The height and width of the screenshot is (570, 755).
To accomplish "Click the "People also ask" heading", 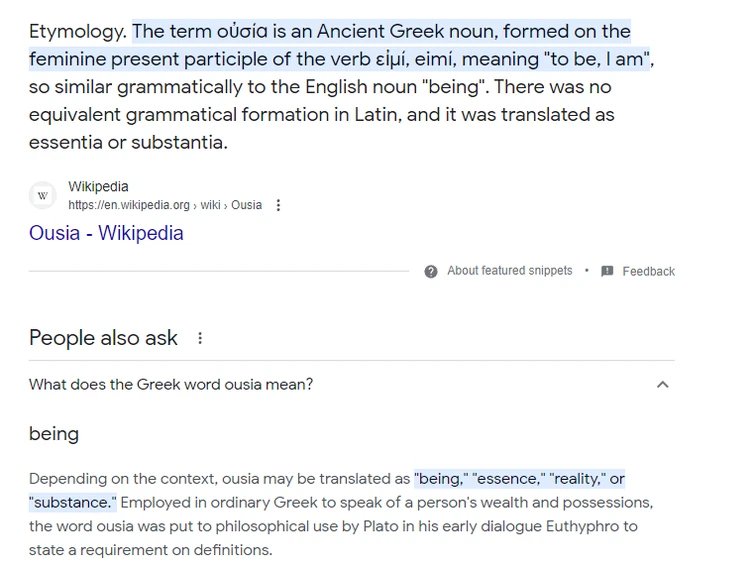I will tap(103, 338).
